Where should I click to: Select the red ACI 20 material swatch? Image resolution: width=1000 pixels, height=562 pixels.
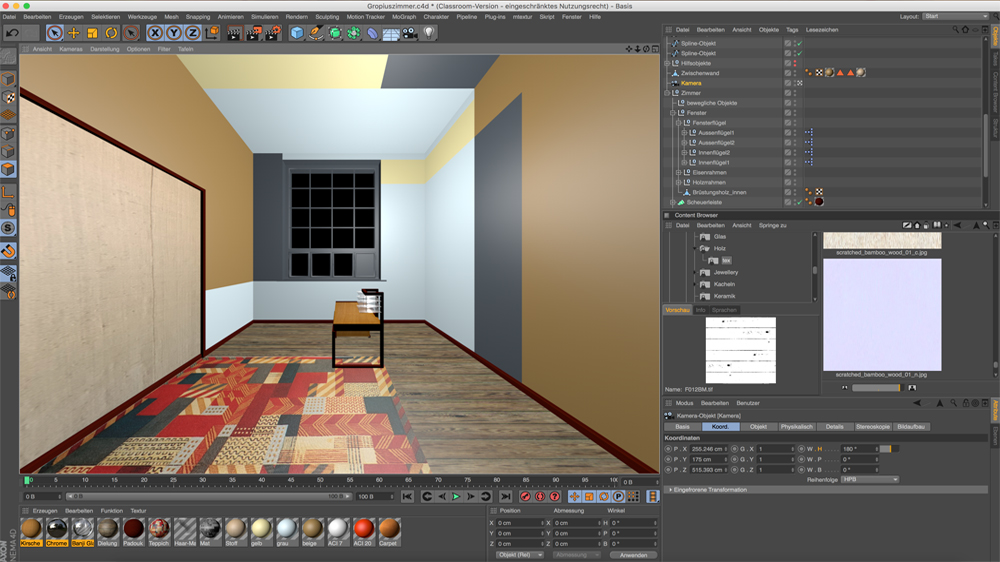pyautogui.click(x=365, y=530)
